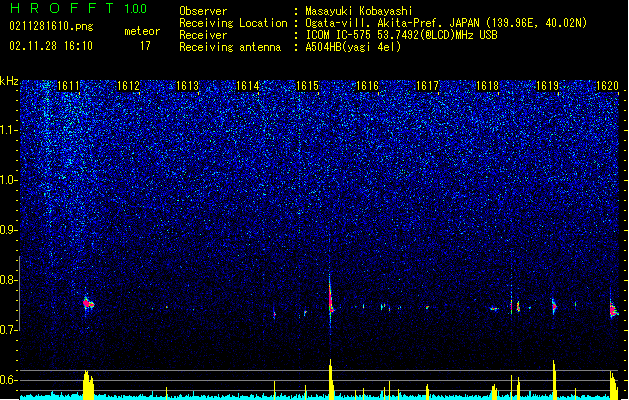Click the Observer label

[x=203, y=11]
